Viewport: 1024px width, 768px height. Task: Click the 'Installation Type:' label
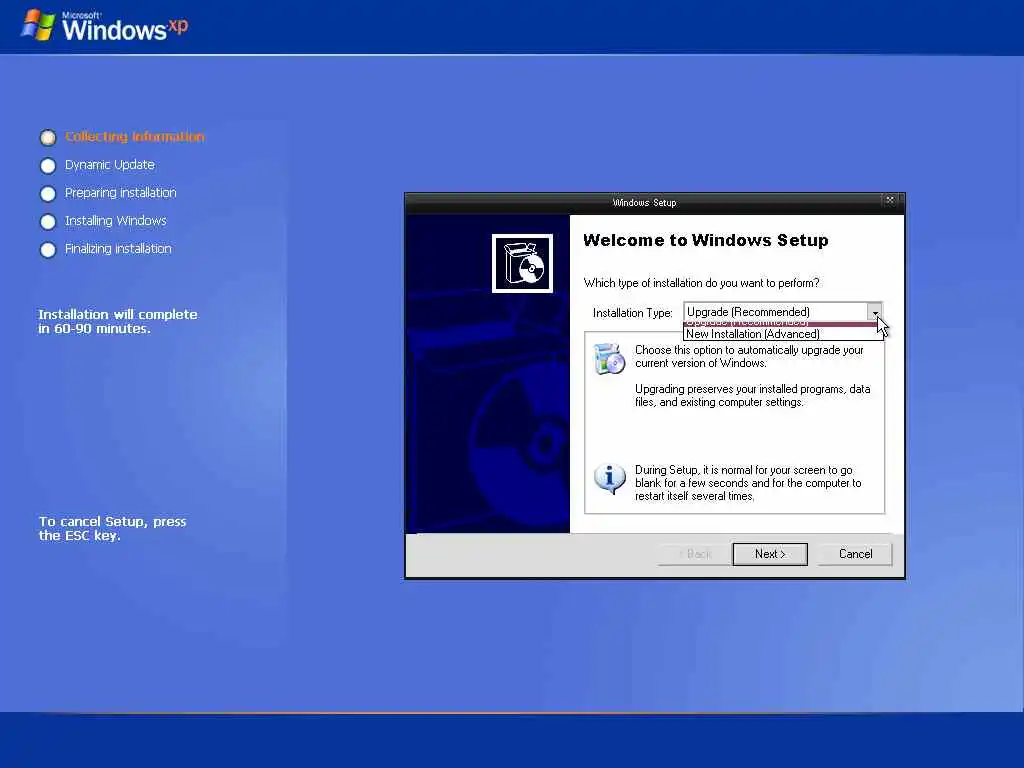point(632,313)
